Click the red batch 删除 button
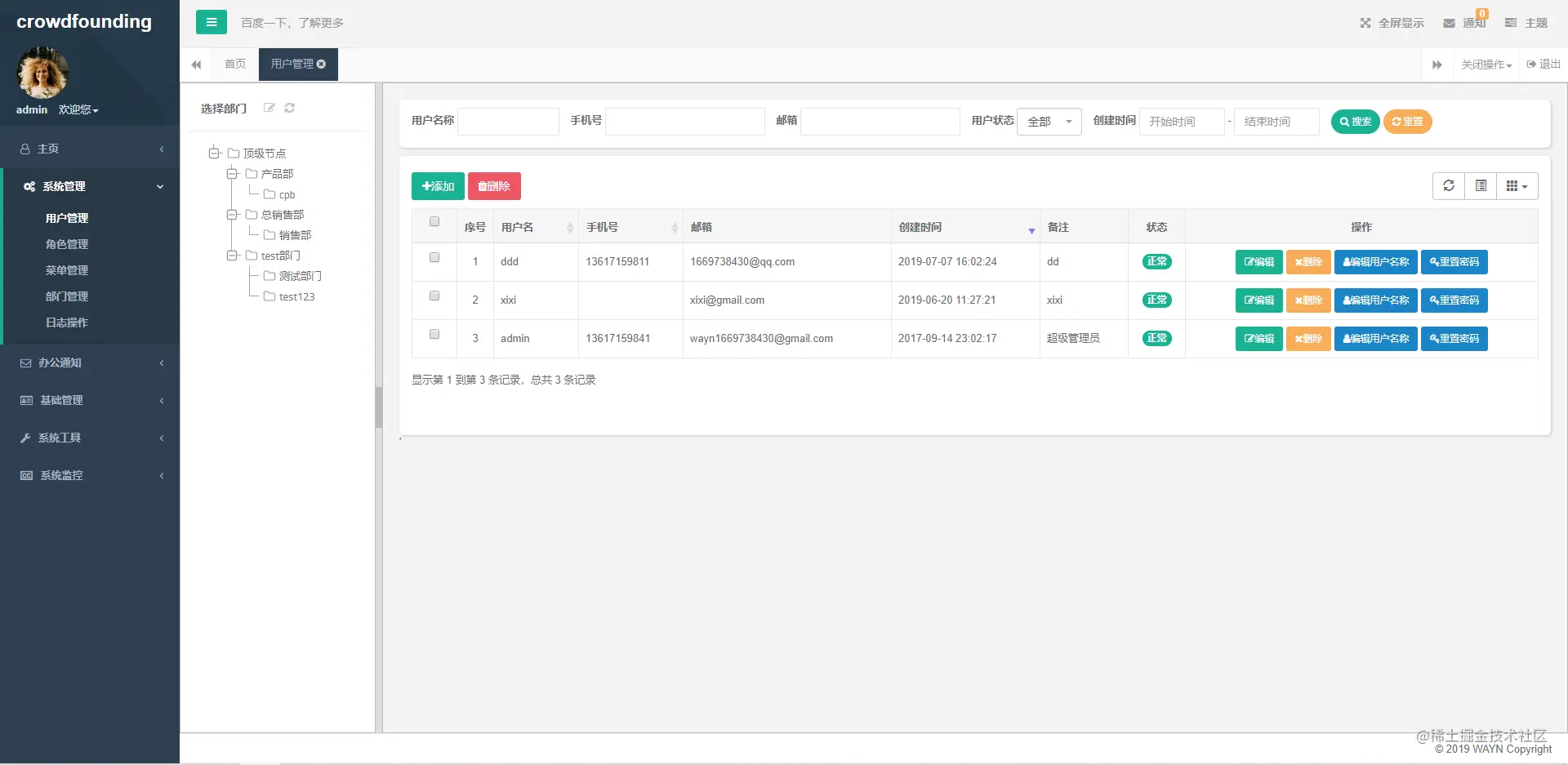The image size is (1568, 765). pyautogui.click(x=494, y=186)
